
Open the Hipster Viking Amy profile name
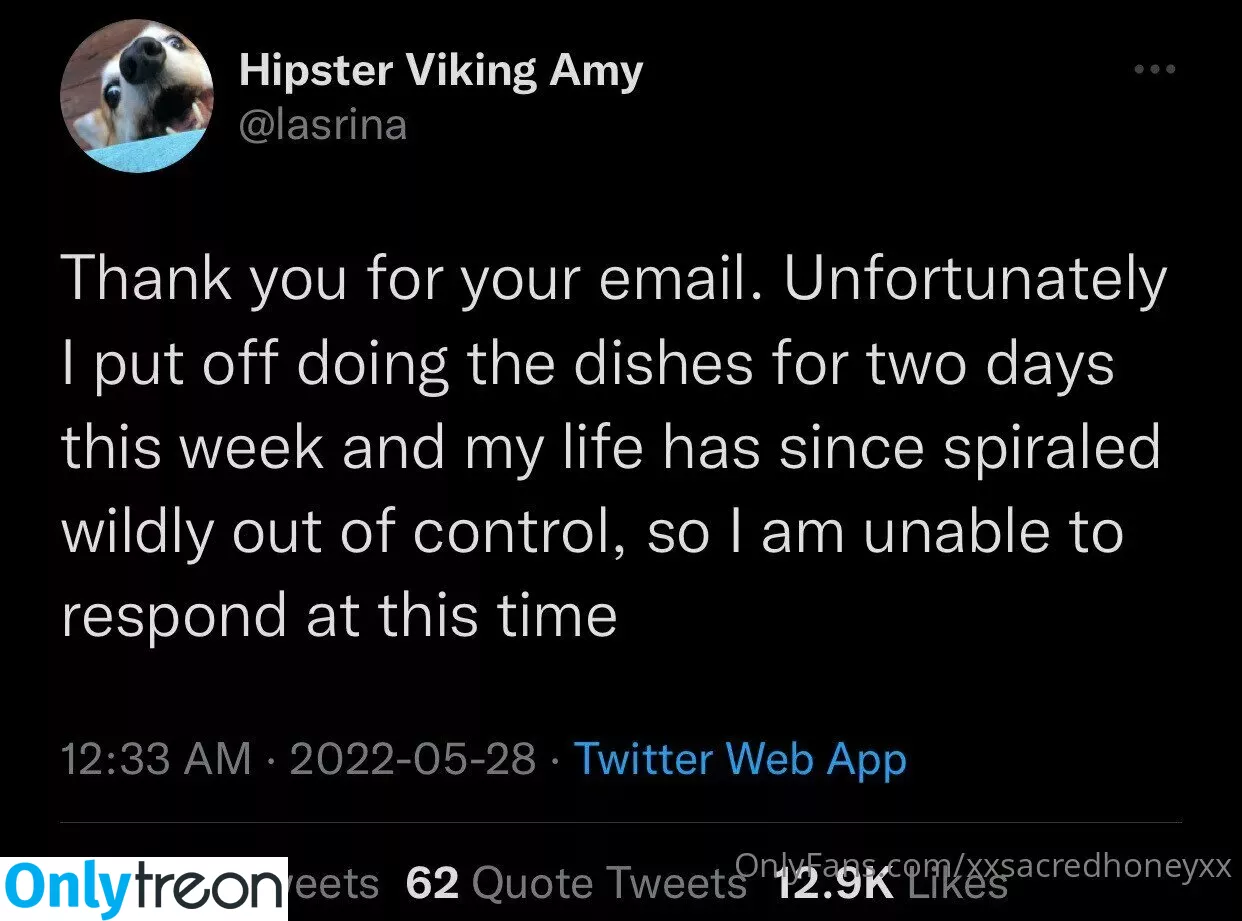tap(441, 71)
